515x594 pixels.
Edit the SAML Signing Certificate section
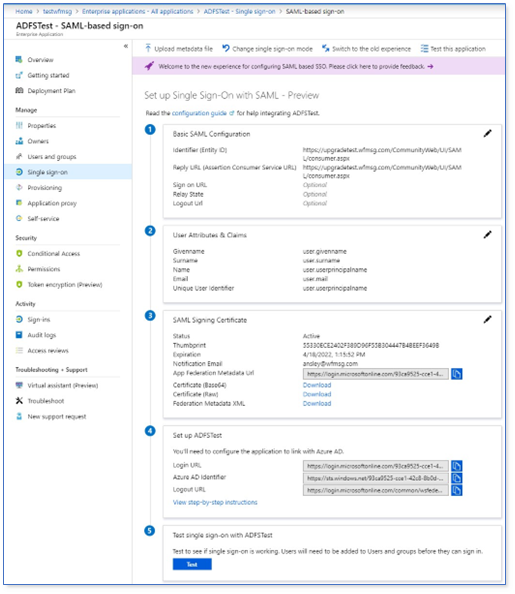coord(487,320)
